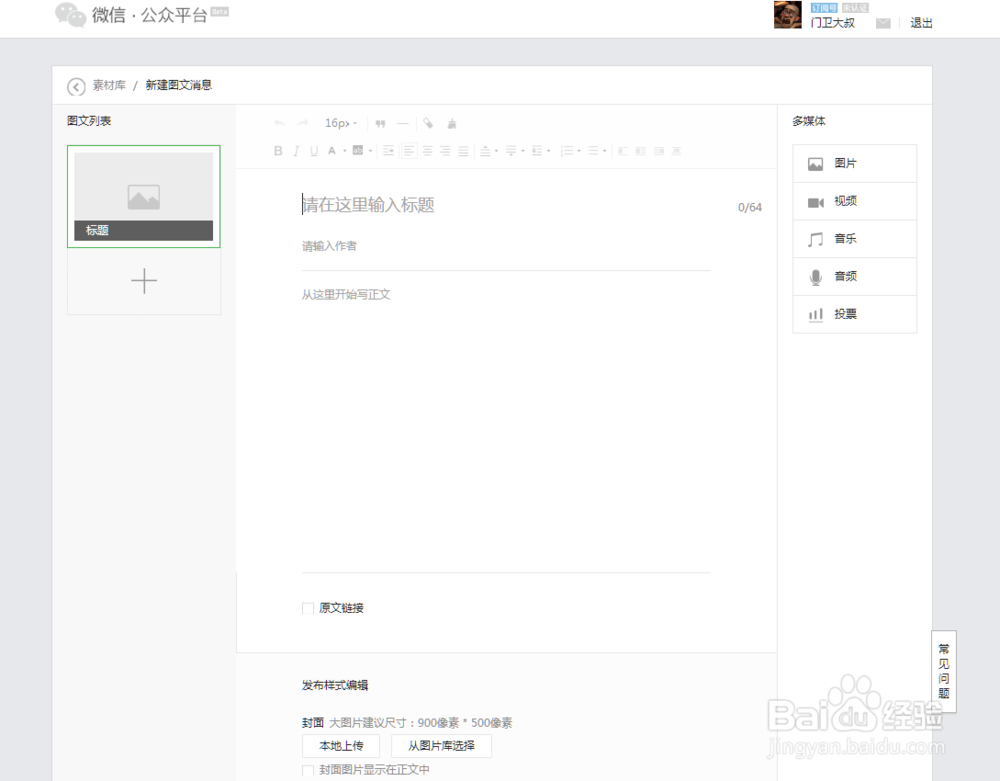Click the 本地上传 upload button
This screenshot has width=1000, height=781.
tap(339, 745)
